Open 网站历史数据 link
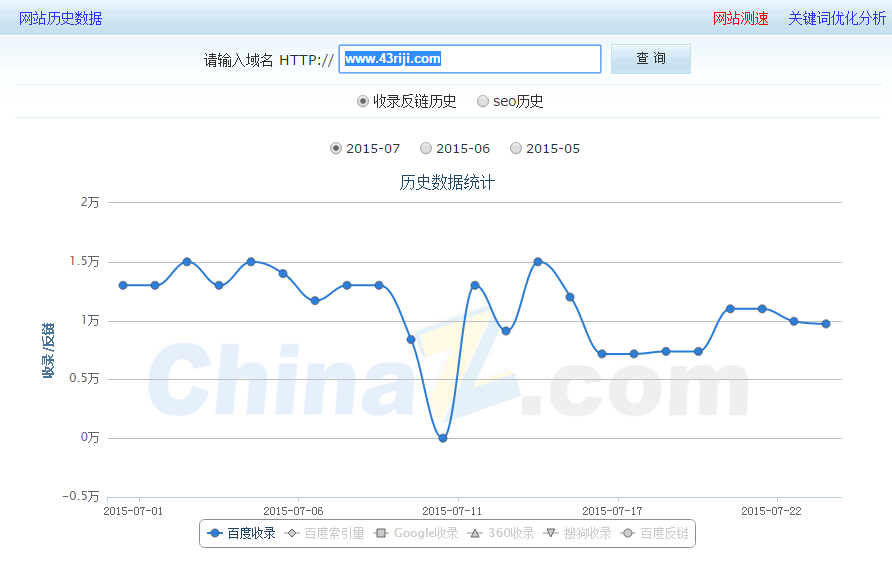The height and width of the screenshot is (566, 892). coord(60,18)
